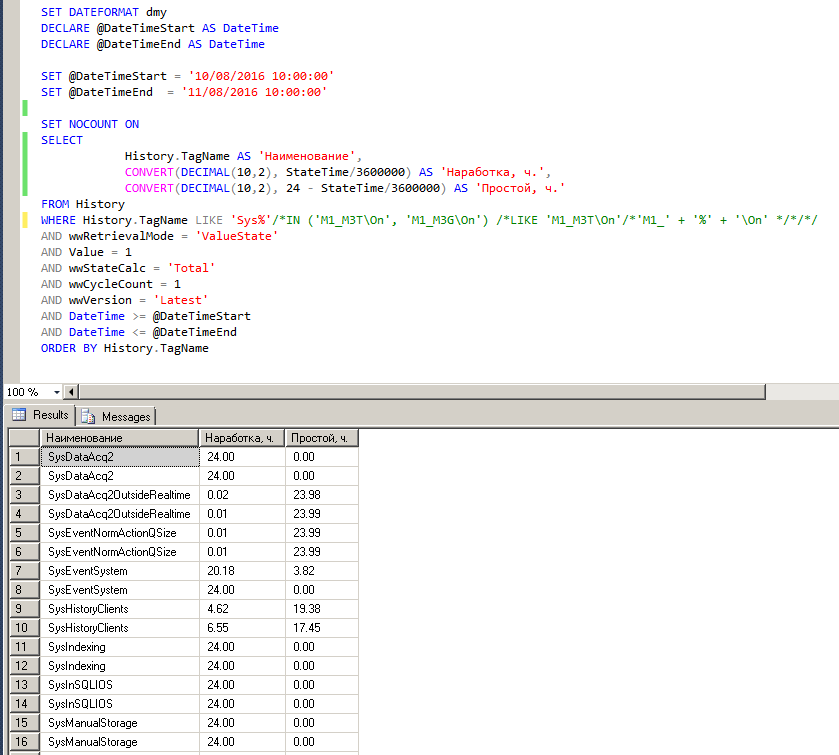Select all via the results grid corner cell
Image resolution: width=839 pixels, height=755 pixels.
coord(23,438)
